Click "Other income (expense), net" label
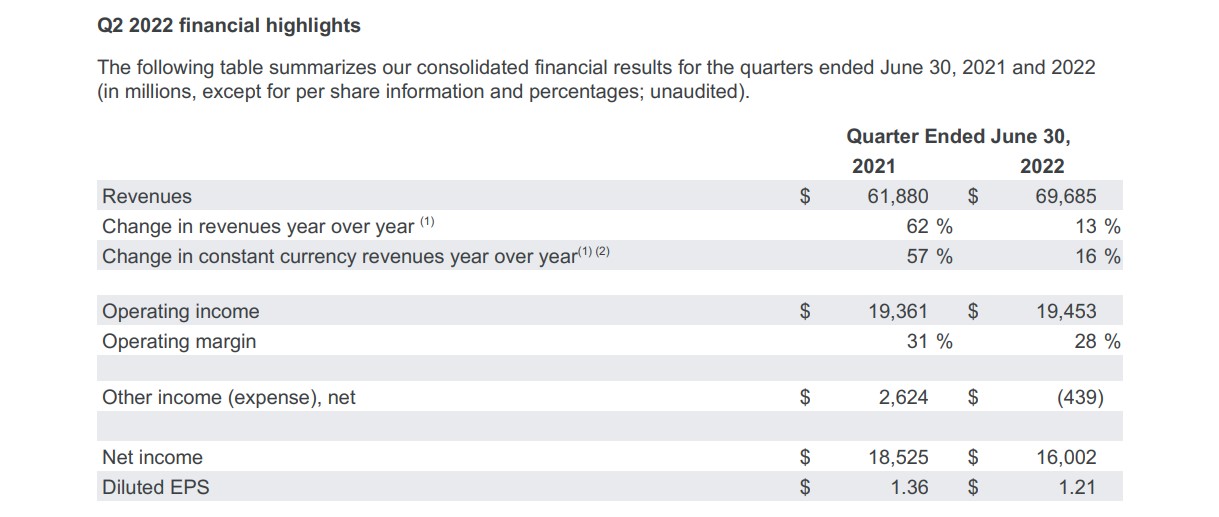This screenshot has width=1219, height=517. tap(229, 397)
